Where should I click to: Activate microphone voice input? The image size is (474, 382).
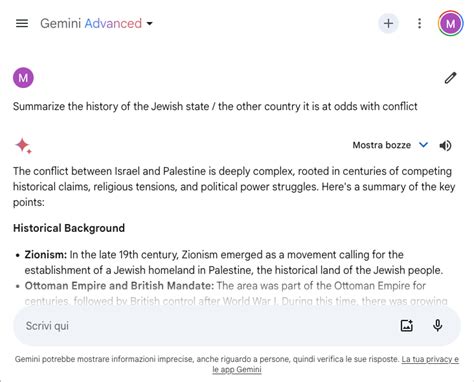tap(437, 325)
